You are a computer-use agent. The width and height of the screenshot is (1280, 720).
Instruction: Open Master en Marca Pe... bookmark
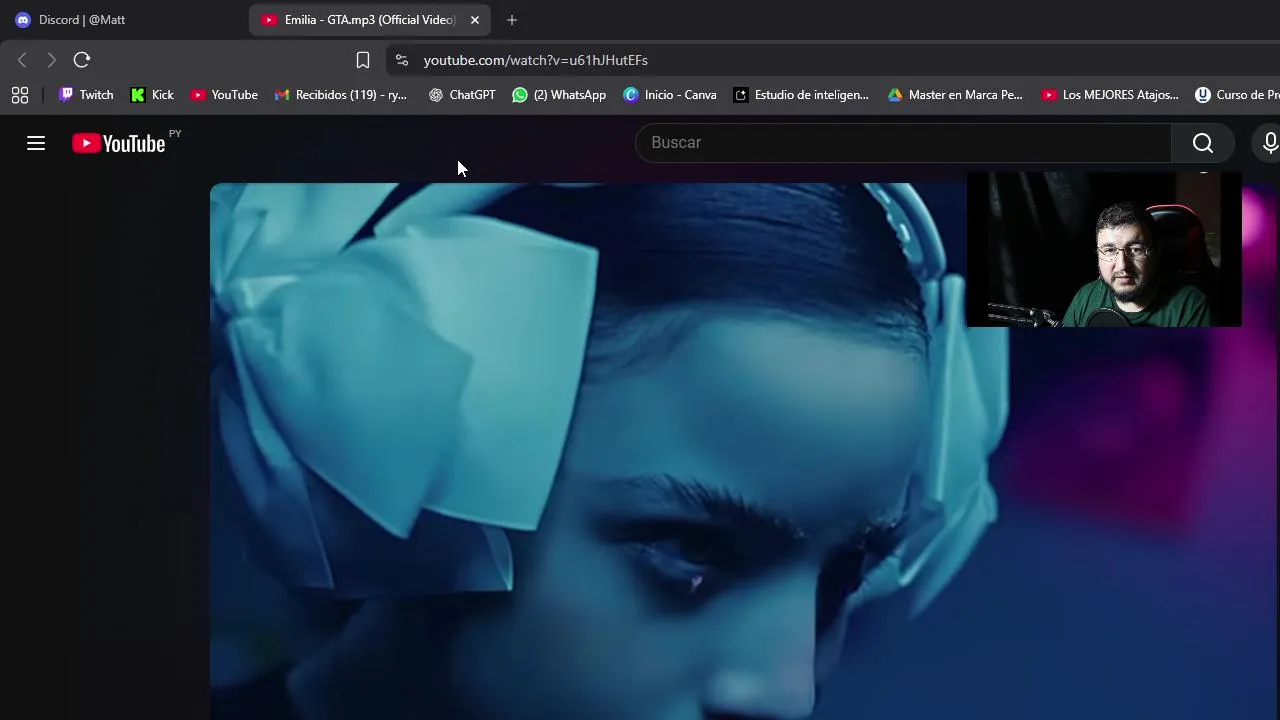coord(954,95)
